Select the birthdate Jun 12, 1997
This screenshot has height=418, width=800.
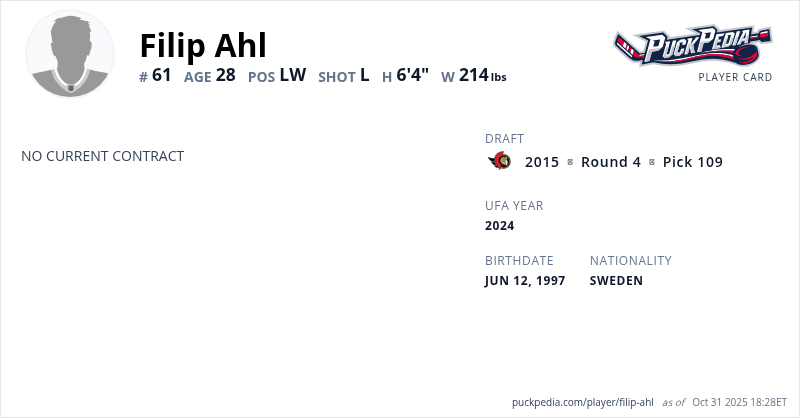[525, 281]
